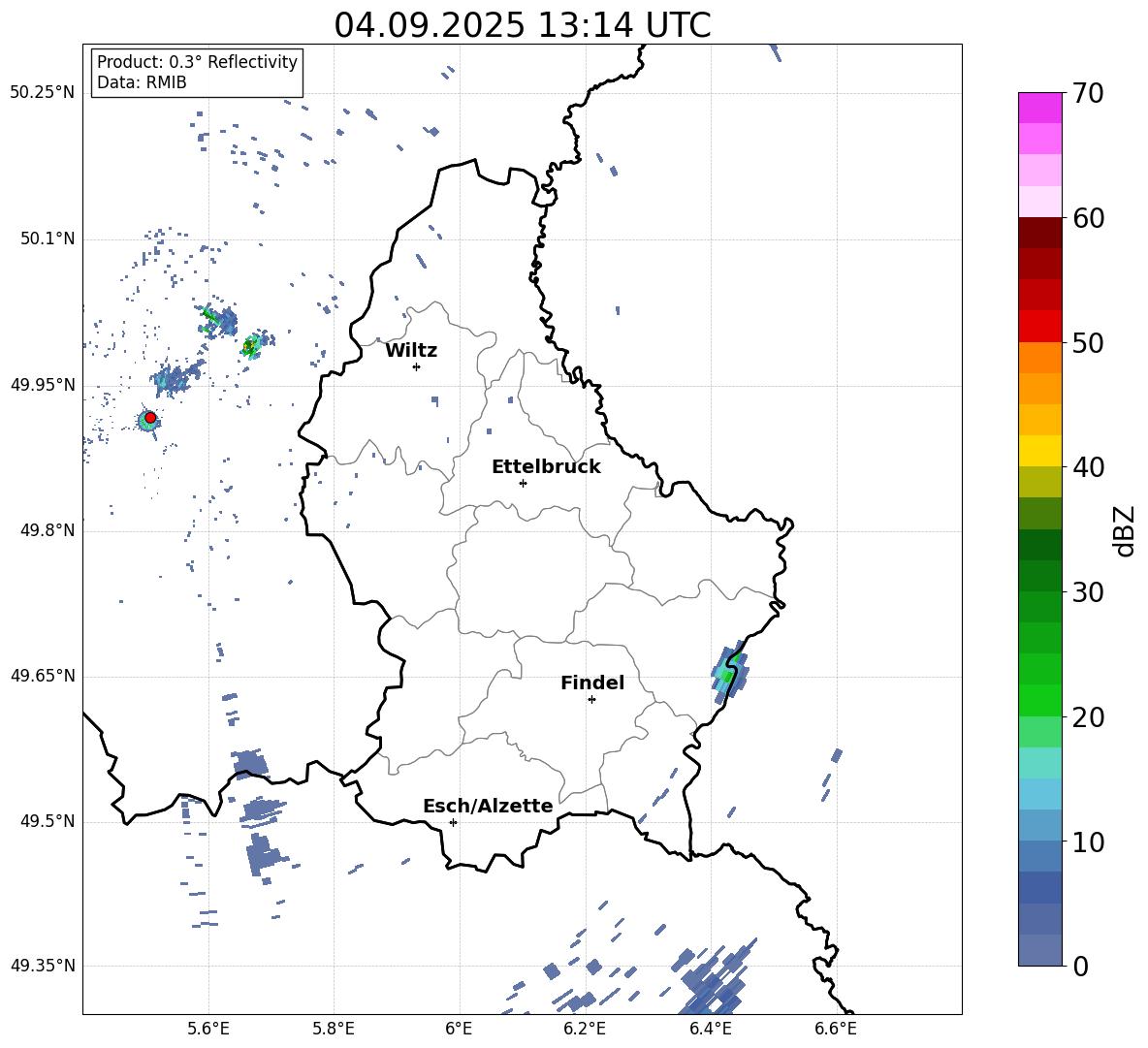Click the 6.6°E longitude label
This screenshot has height=1048, width=1148.
coord(836,1030)
